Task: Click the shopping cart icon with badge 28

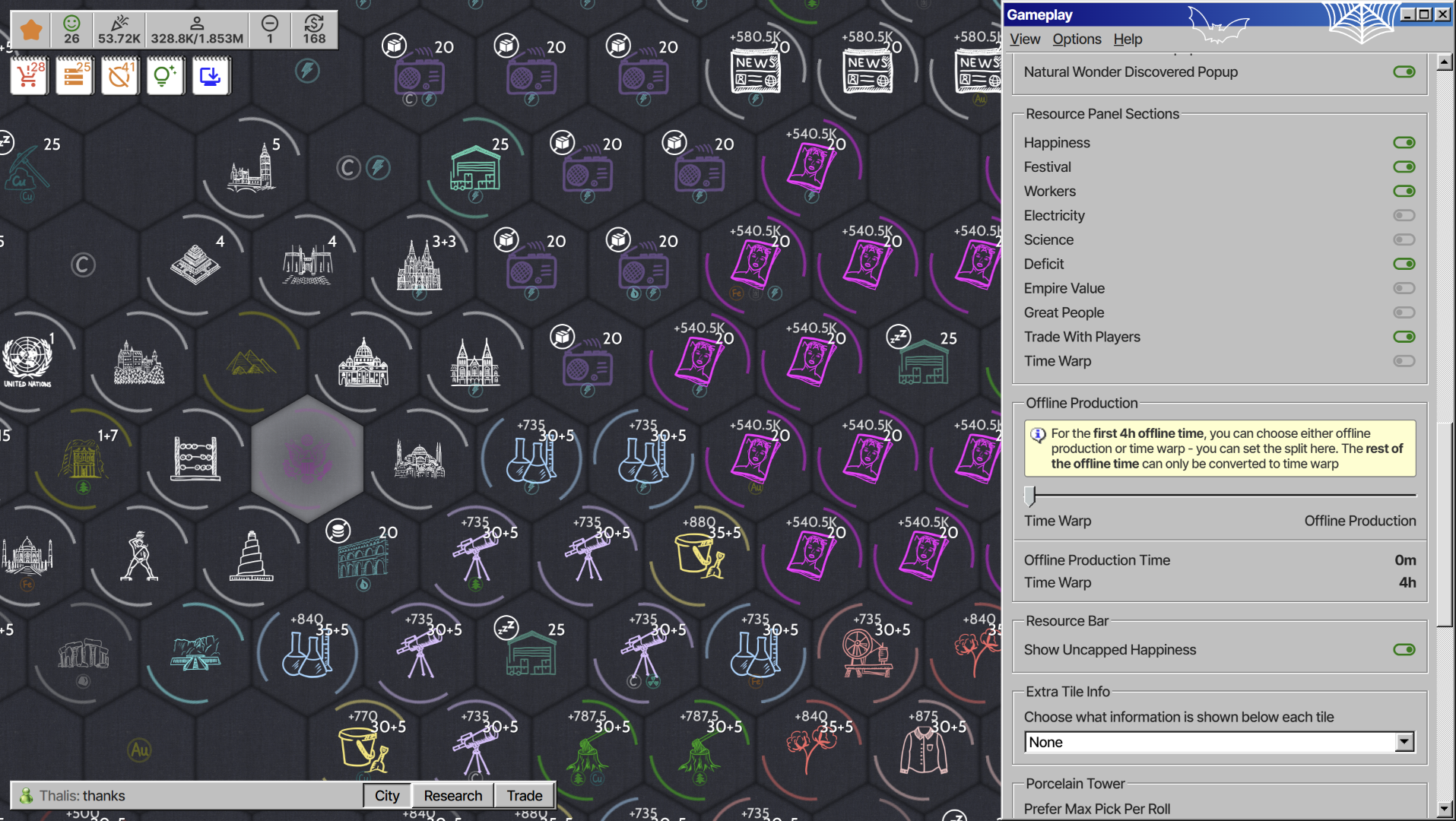Action: [29, 76]
